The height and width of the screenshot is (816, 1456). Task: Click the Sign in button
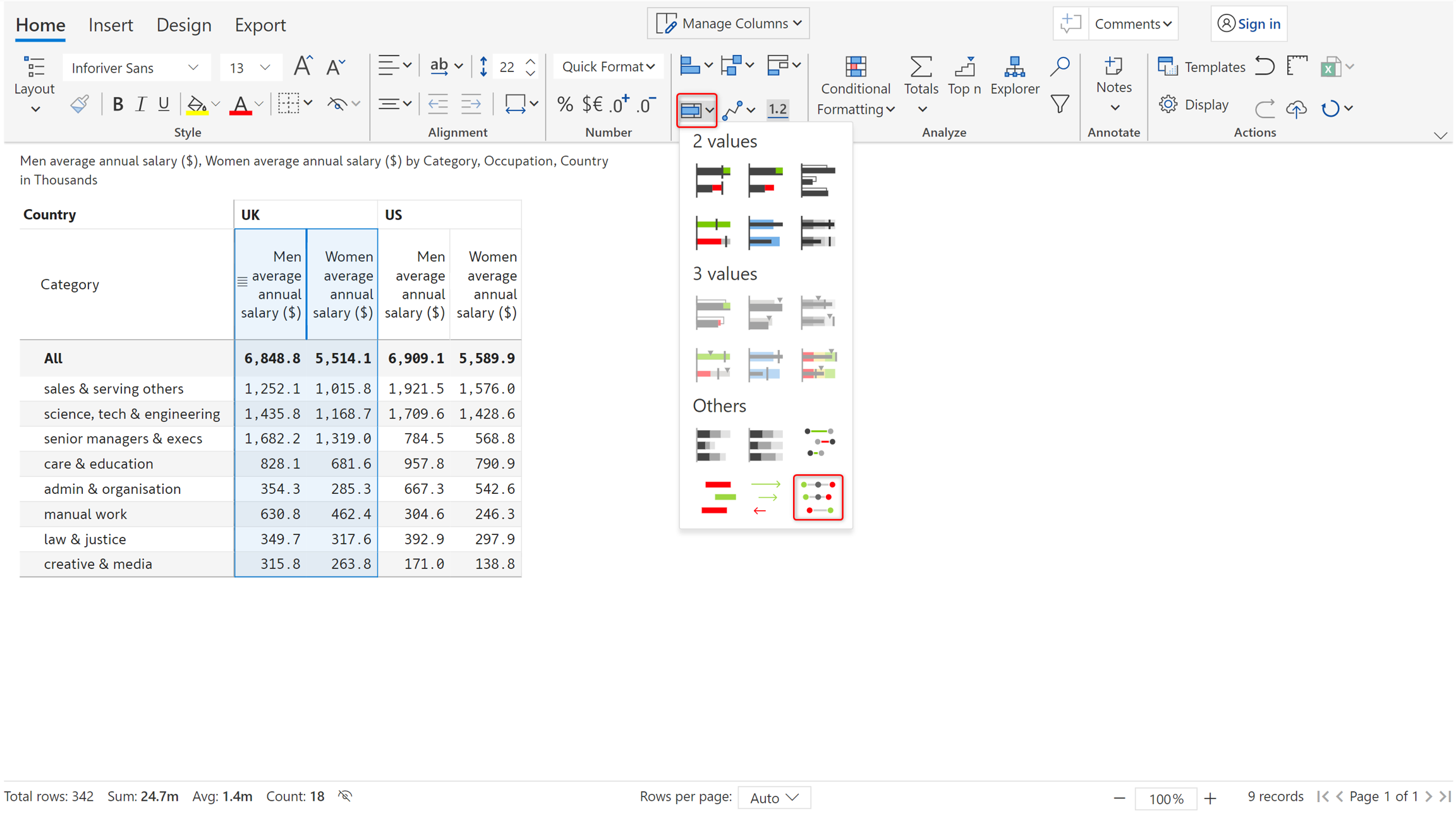(x=1248, y=24)
